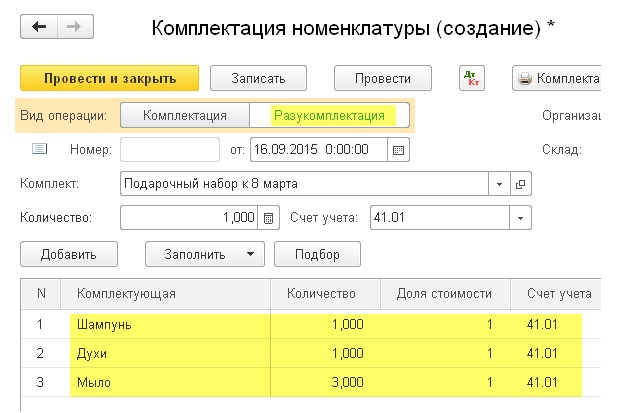This screenshot has height=413, width=622.
Task: Click the Провести button
Action: 383,78
